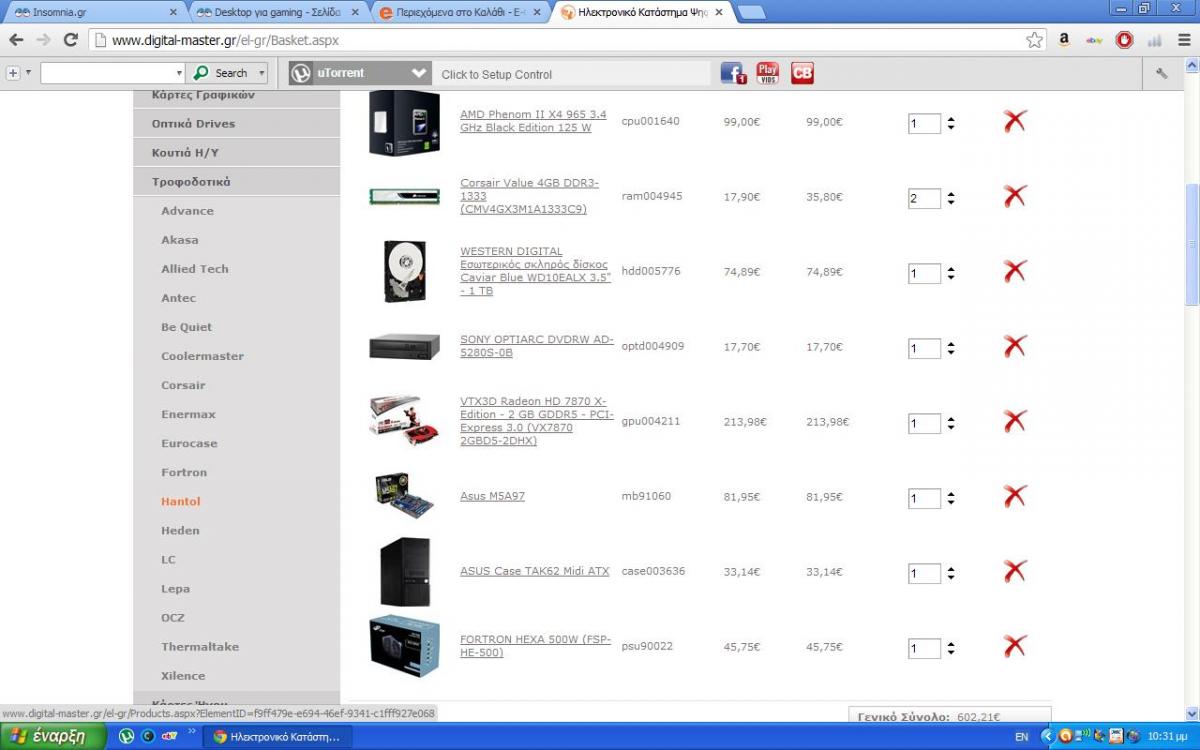Adjust quantity stepper for Asus M5A97 row
The width and height of the screenshot is (1200, 750).
coord(950,499)
